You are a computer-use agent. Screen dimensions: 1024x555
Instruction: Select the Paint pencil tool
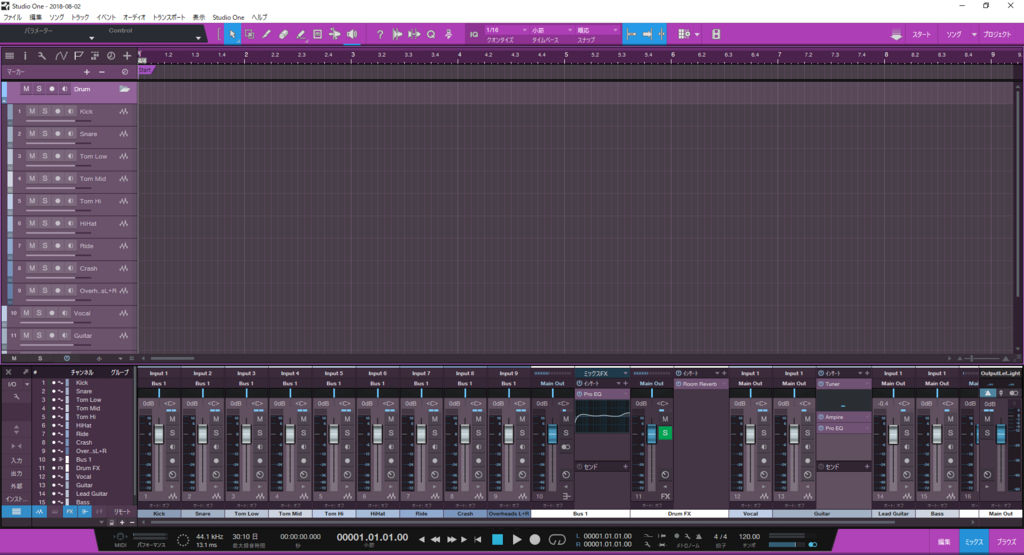tap(300, 35)
